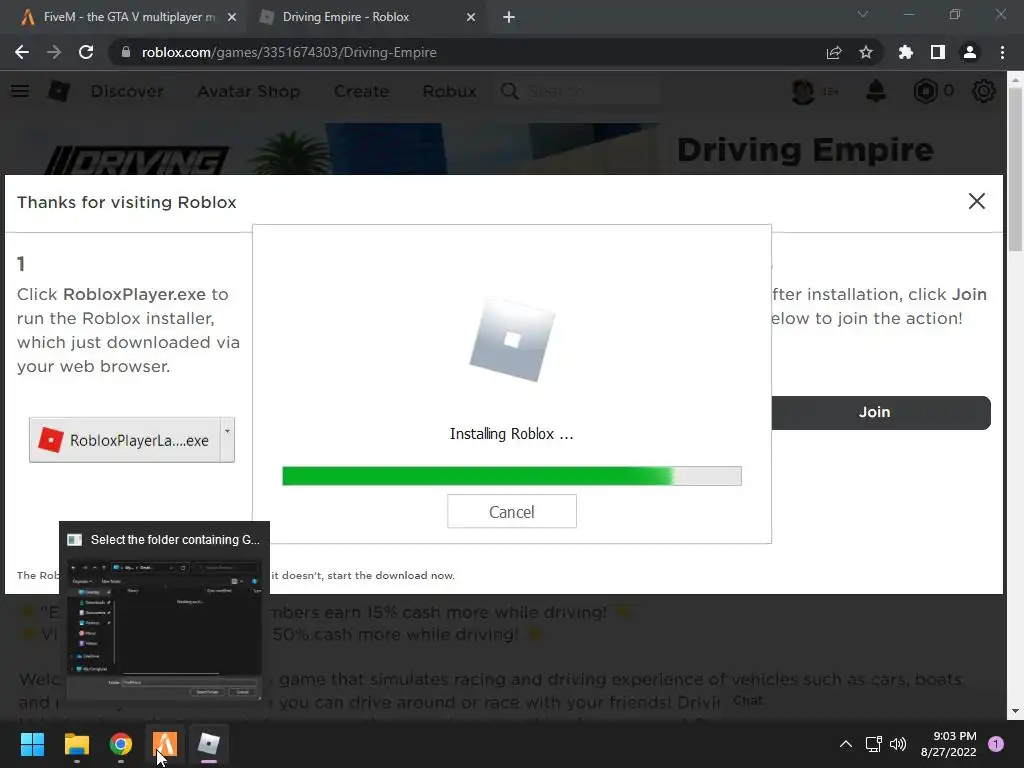Screen dimensions: 1024x768
Task: Close the Thanks for visiting Roblox dialog
Action: (x=977, y=201)
